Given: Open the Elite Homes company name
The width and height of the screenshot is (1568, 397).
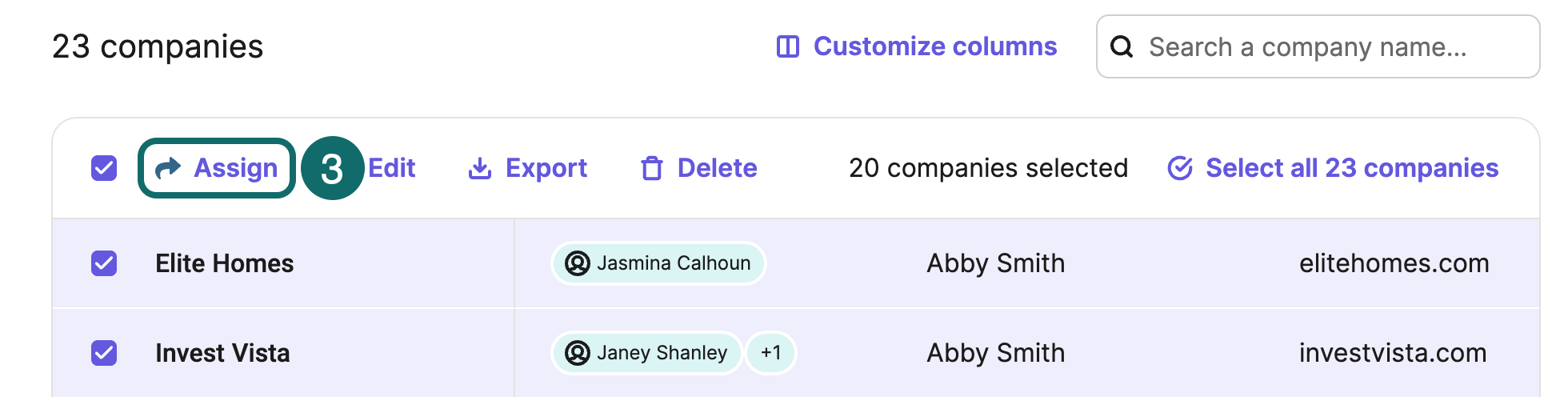Looking at the screenshot, I should pyautogui.click(x=225, y=263).
